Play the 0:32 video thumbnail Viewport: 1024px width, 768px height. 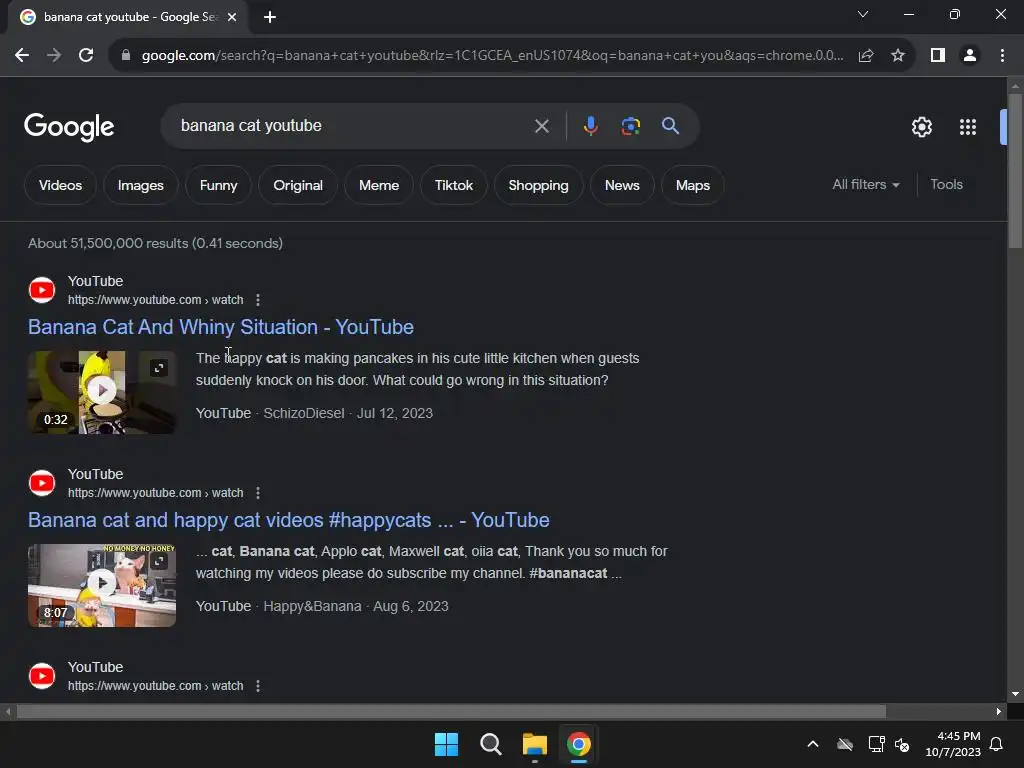(x=101, y=391)
